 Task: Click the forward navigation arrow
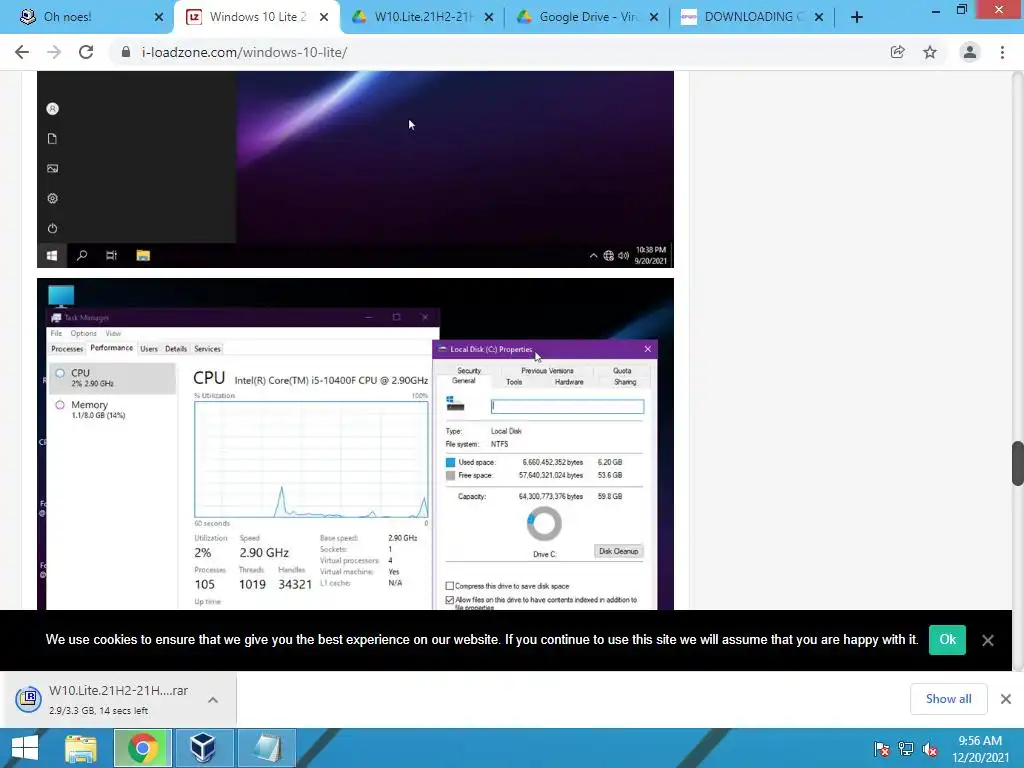point(54,52)
